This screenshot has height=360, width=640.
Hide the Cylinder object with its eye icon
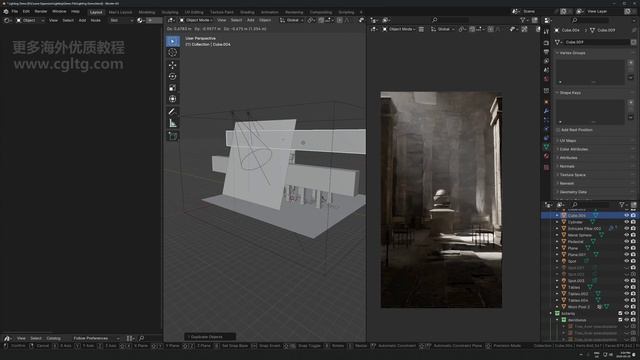626,222
